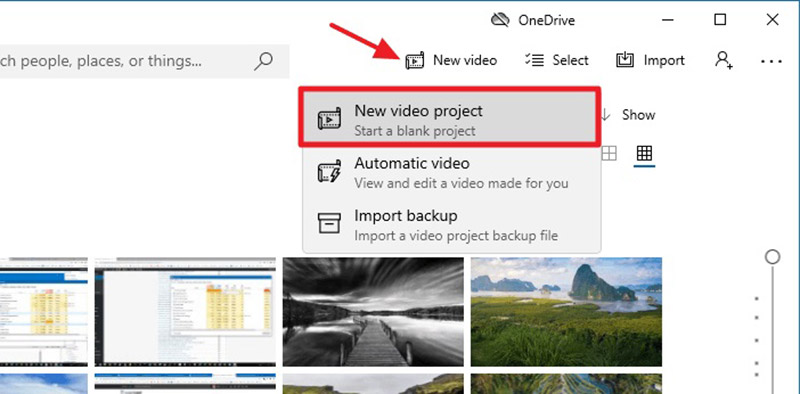The image size is (800, 394).
Task: Open the three-dot more options menu
Action: pos(771,61)
